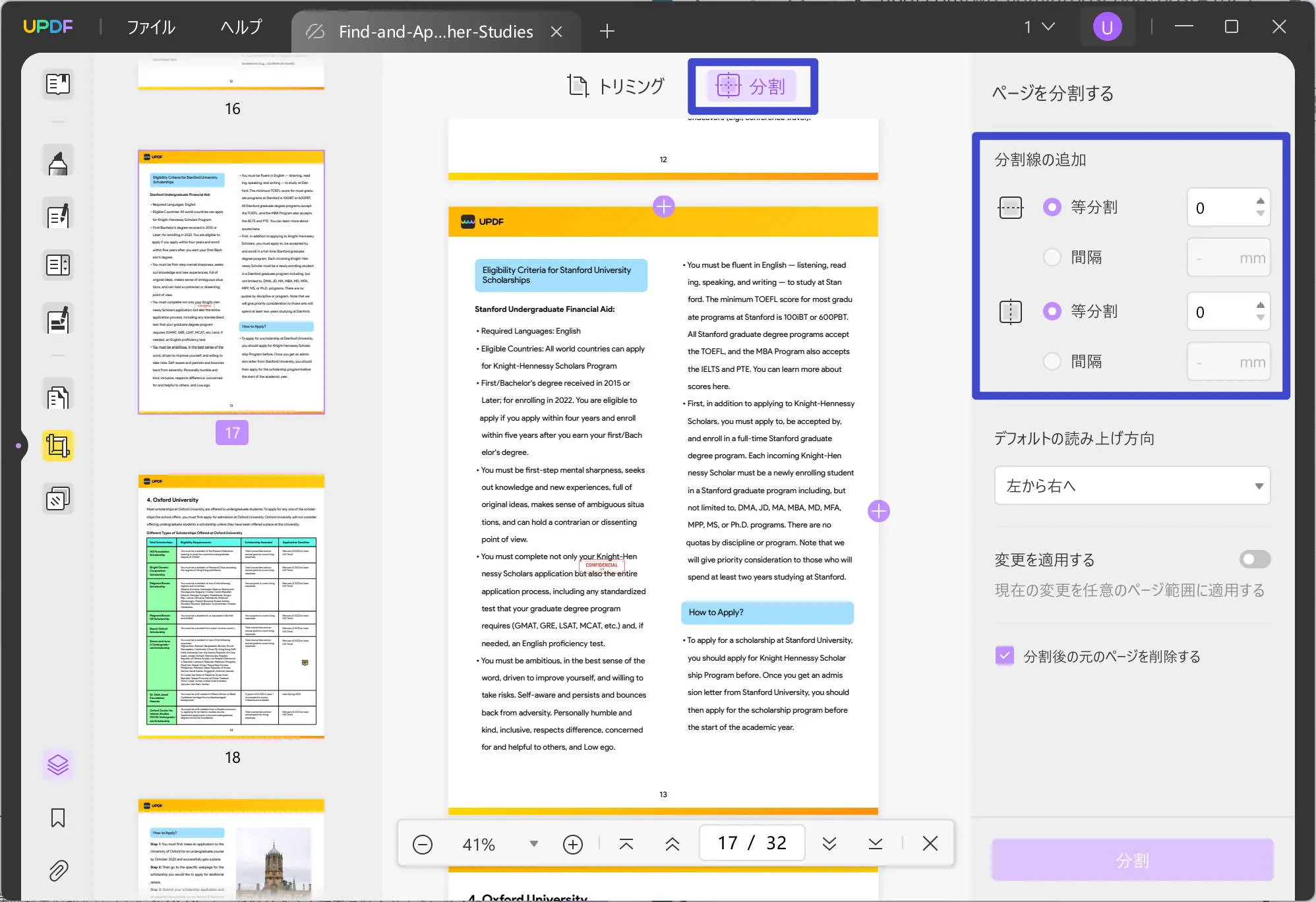Screen dimensions: 1316x902
Task: Switch to the 分割 mode at top
Action: pos(752,86)
